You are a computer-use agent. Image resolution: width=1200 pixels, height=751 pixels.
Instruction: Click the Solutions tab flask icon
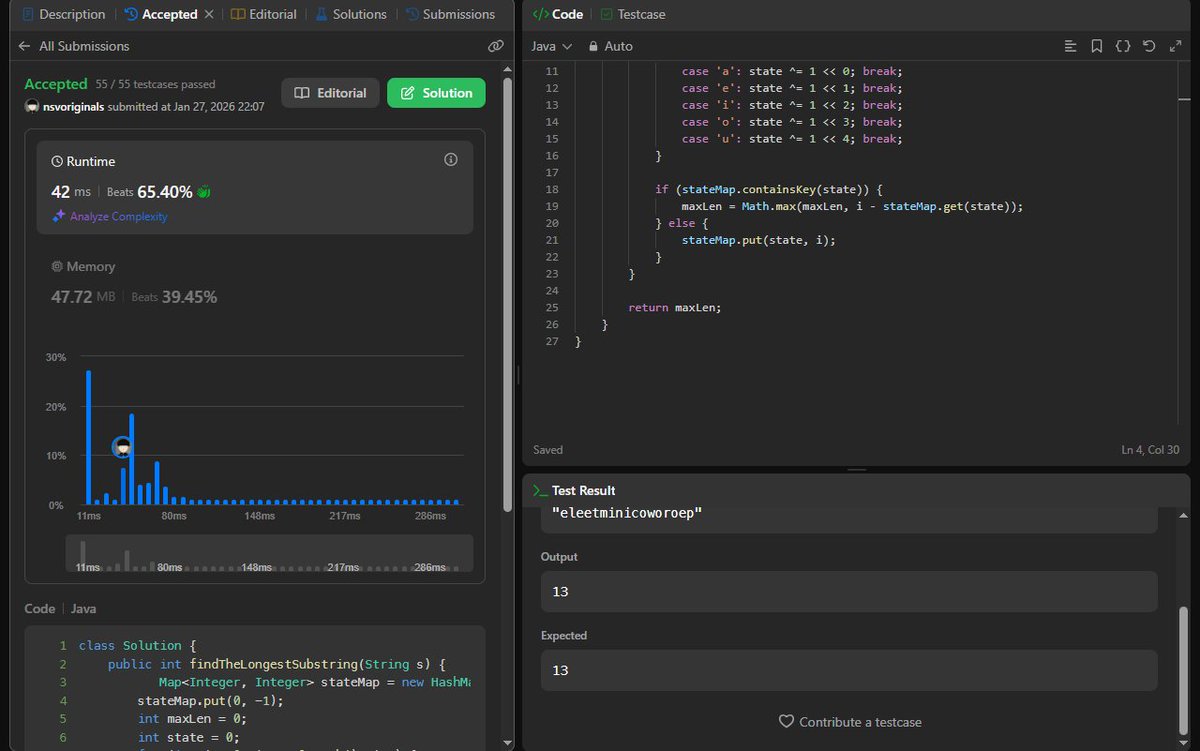click(321, 14)
